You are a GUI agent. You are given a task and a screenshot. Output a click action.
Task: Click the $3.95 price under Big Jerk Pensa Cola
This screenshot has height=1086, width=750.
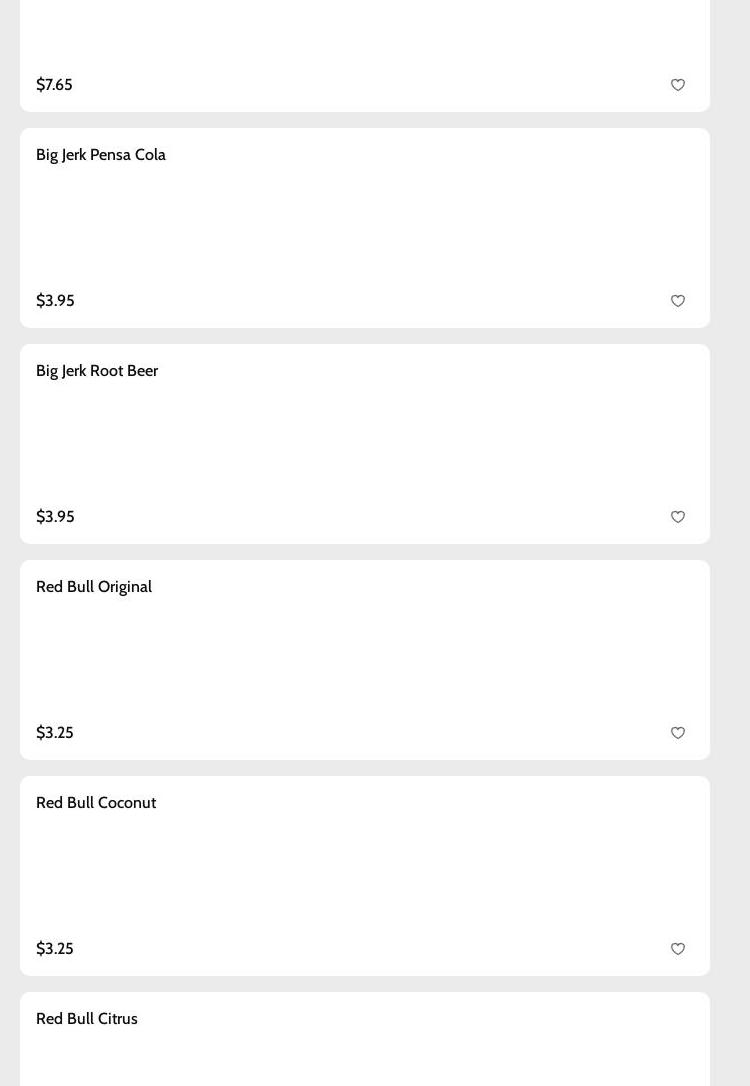pyautogui.click(x=55, y=301)
